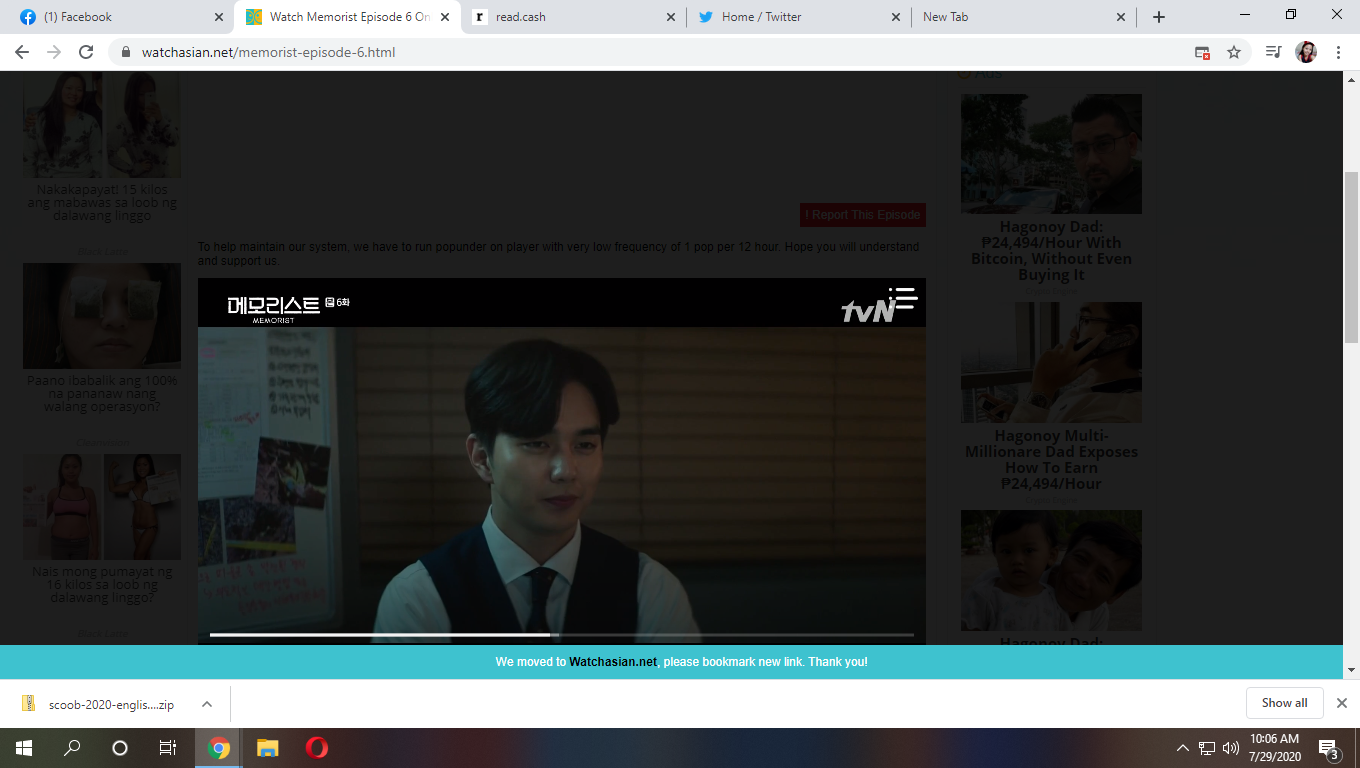
Task: Show hidden system tray icons
Action: (1183, 748)
